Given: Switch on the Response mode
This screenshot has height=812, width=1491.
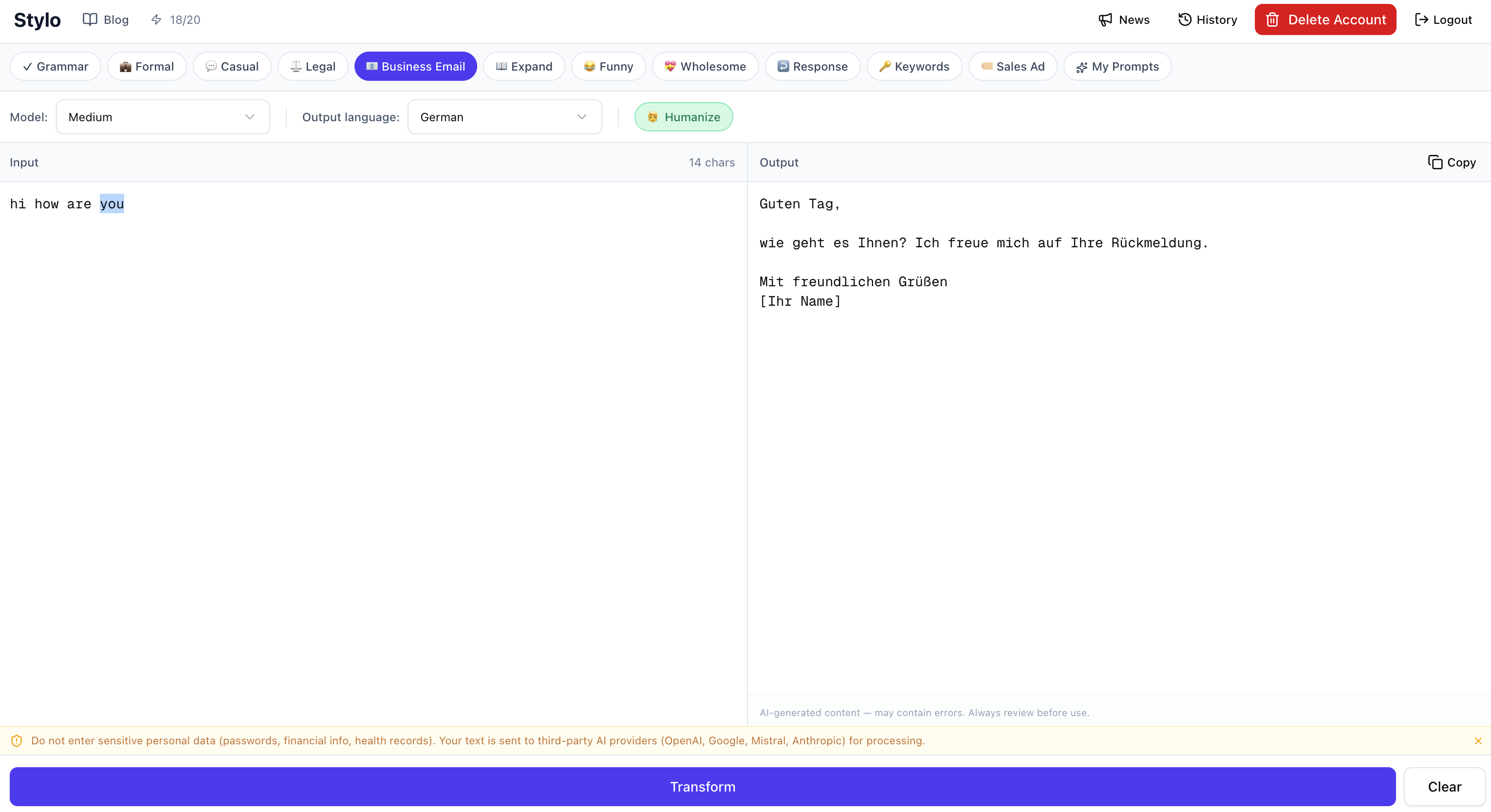Looking at the screenshot, I should (812, 66).
